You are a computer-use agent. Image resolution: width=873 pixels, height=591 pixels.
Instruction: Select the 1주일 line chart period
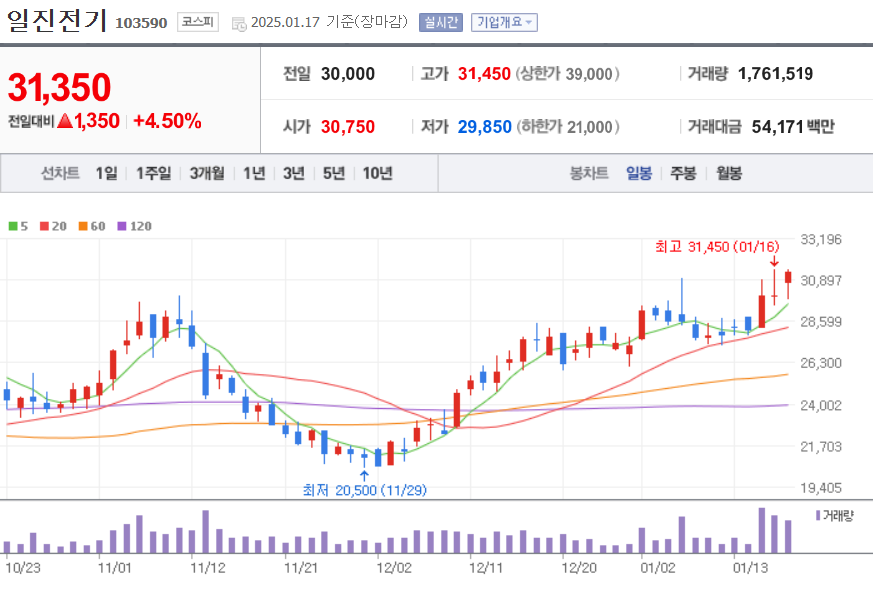coord(154,173)
